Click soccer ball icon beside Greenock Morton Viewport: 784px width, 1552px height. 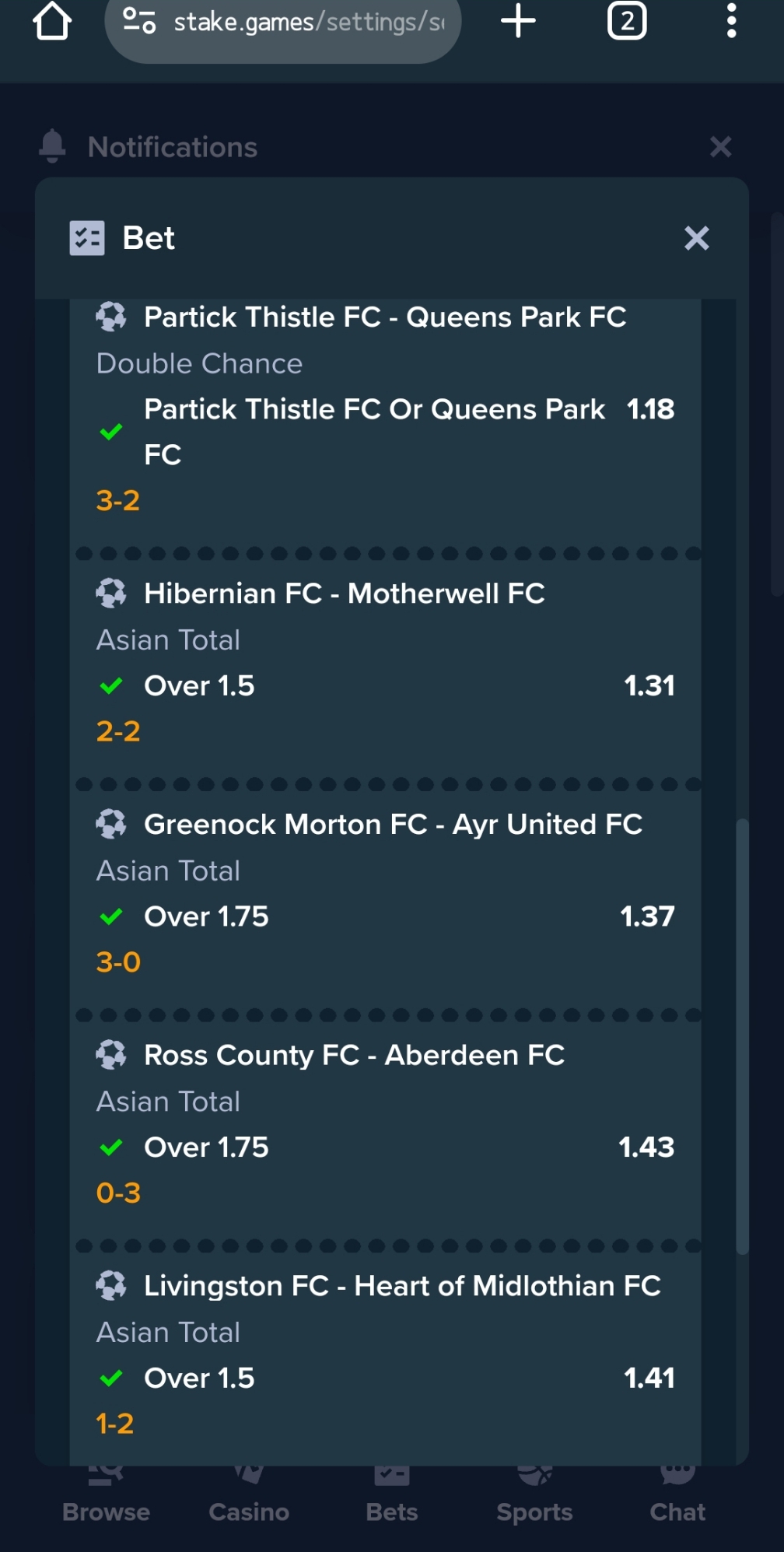pos(111,824)
